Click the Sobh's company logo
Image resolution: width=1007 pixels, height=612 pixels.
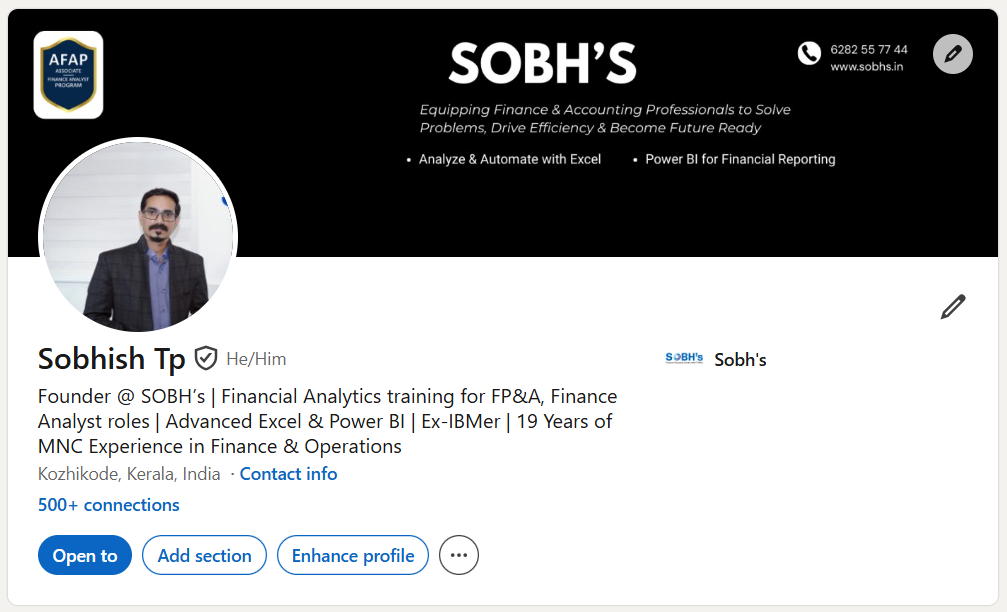pyautogui.click(x=682, y=357)
